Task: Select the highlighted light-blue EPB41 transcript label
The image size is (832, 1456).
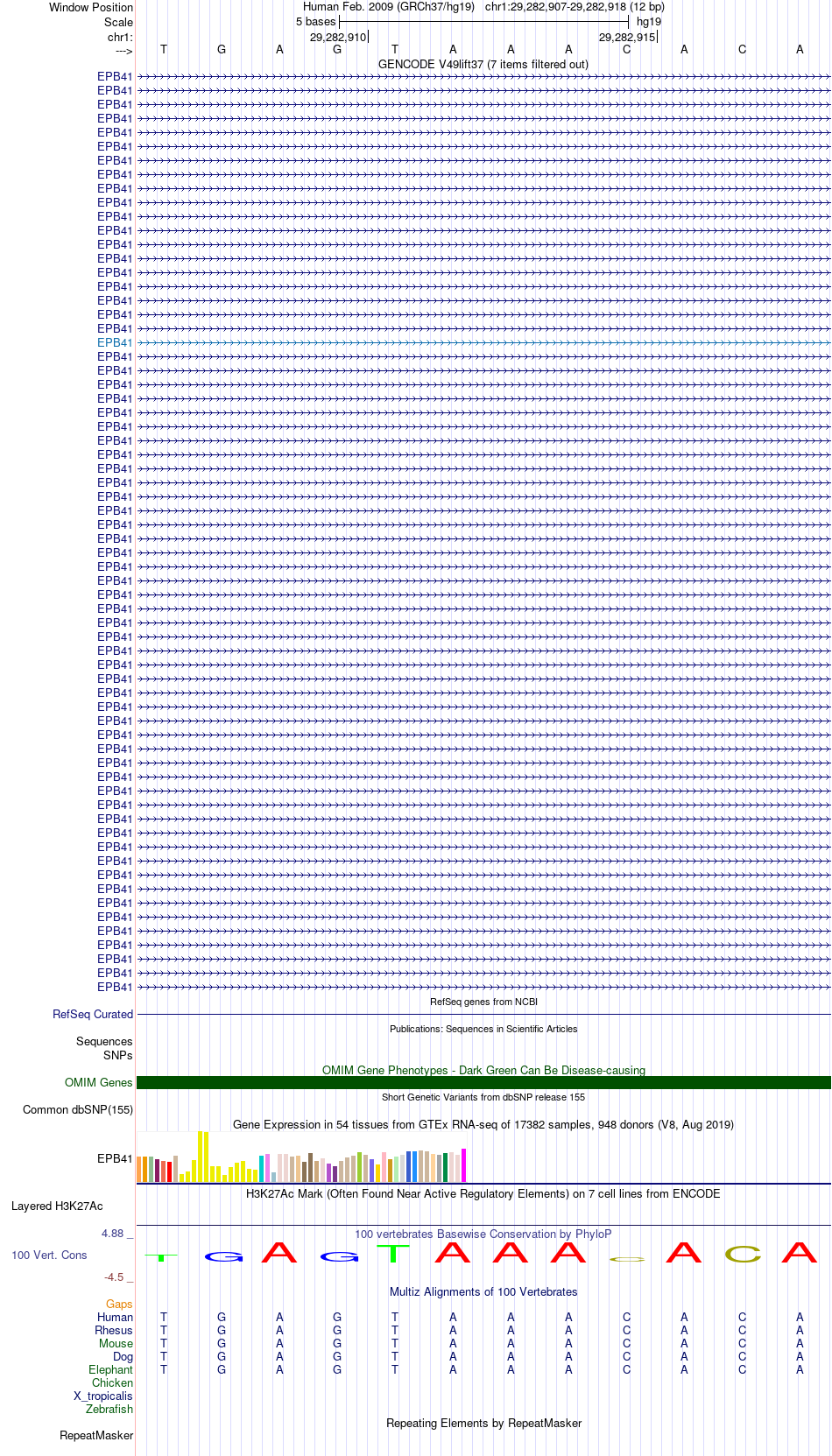Action: coord(115,342)
